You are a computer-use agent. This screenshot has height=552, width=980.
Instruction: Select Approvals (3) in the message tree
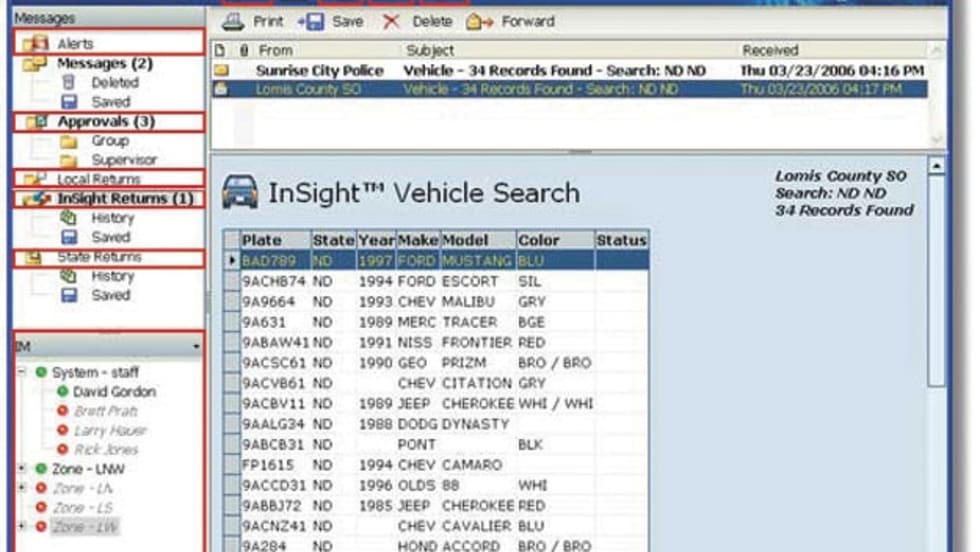(x=105, y=122)
